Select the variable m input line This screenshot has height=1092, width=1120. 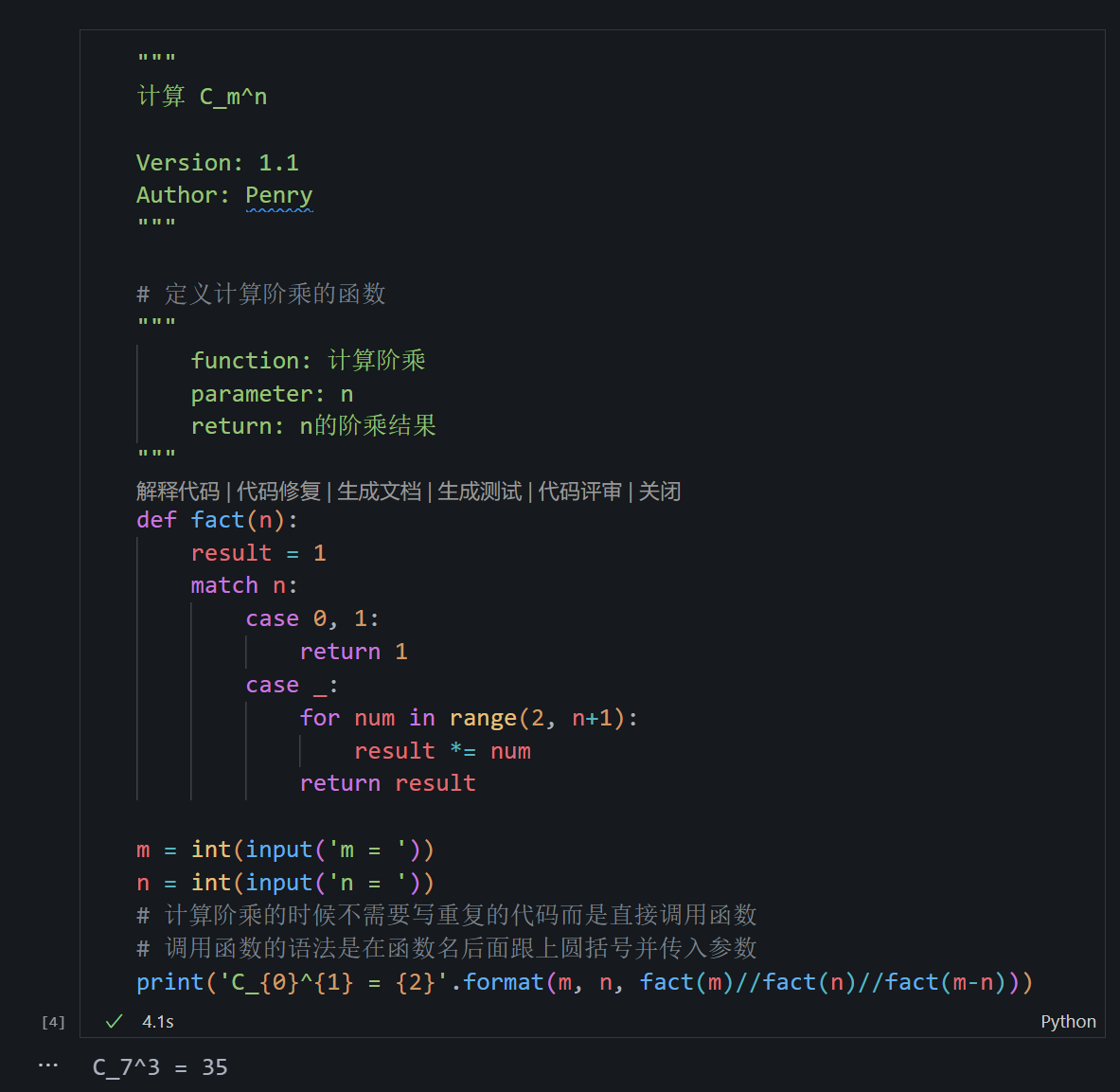point(284,850)
